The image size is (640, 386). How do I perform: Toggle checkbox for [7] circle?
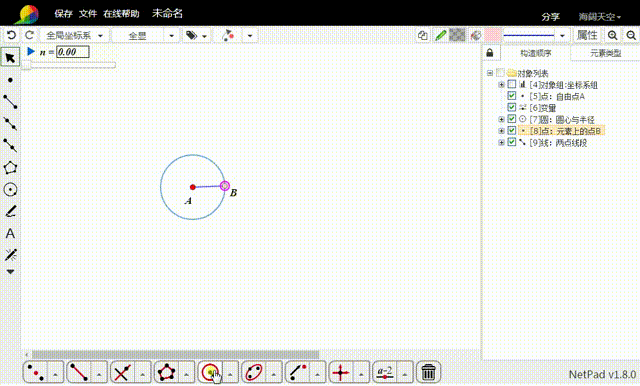511,119
